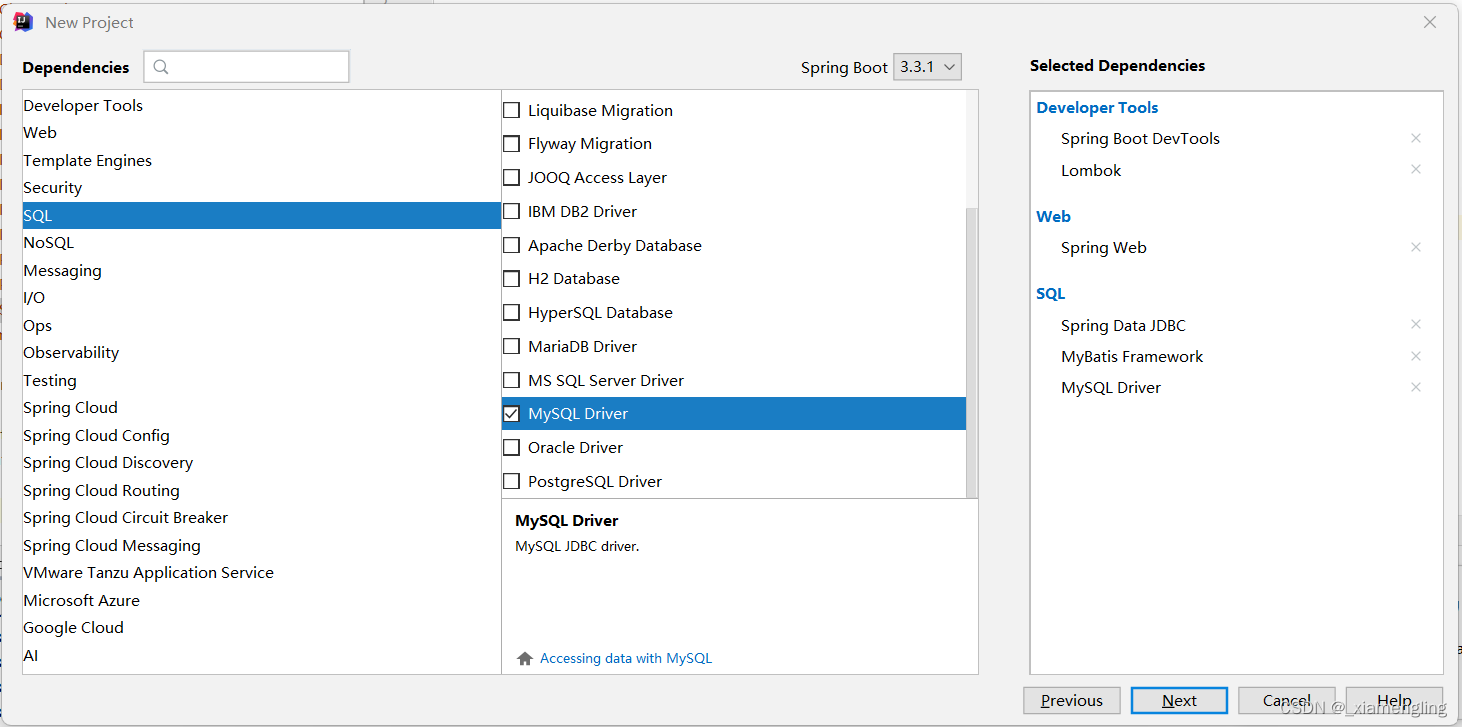Open the Accessing data with MySQL link
The width and height of the screenshot is (1462, 727).
click(x=626, y=658)
